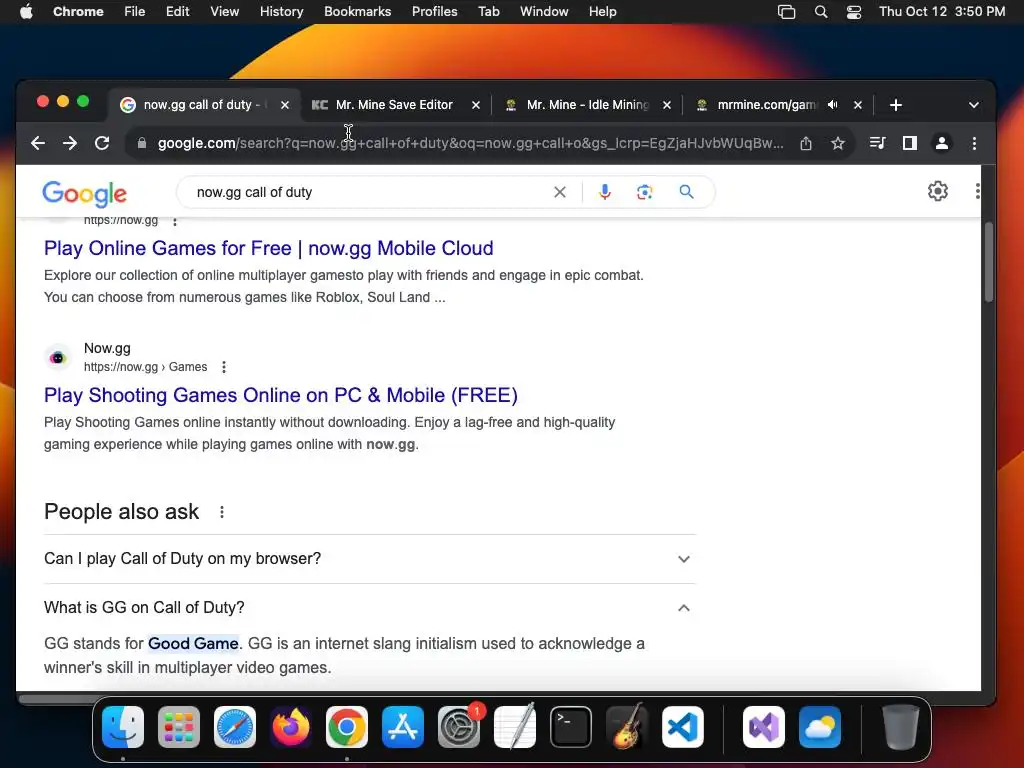1024x768 pixels.
Task: Open a new Chrome tab
Action: point(896,104)
